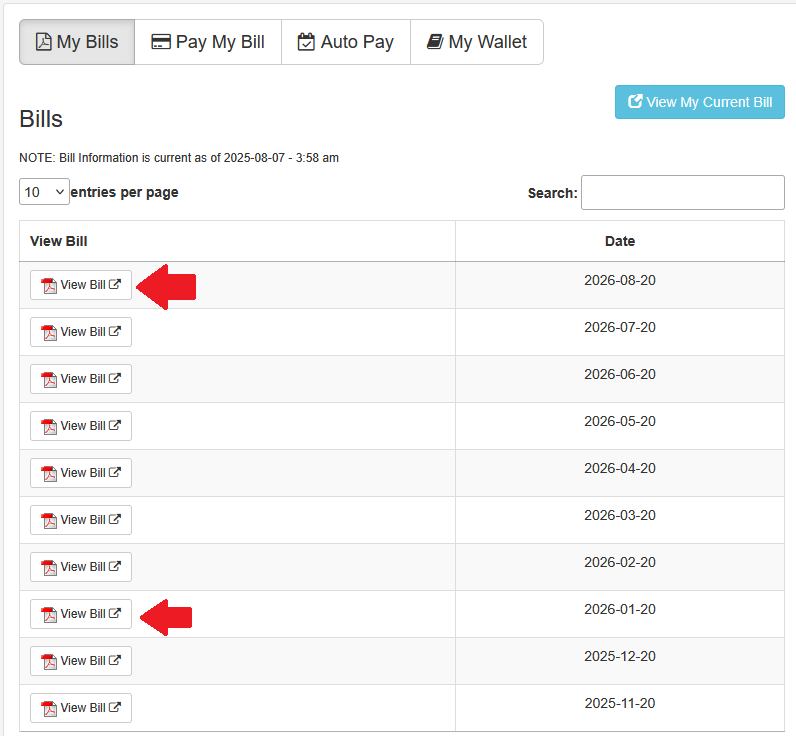Click the View My Current Bill button
The height and width of the screenshot is (736, 796).
click(x=700, y=102)
